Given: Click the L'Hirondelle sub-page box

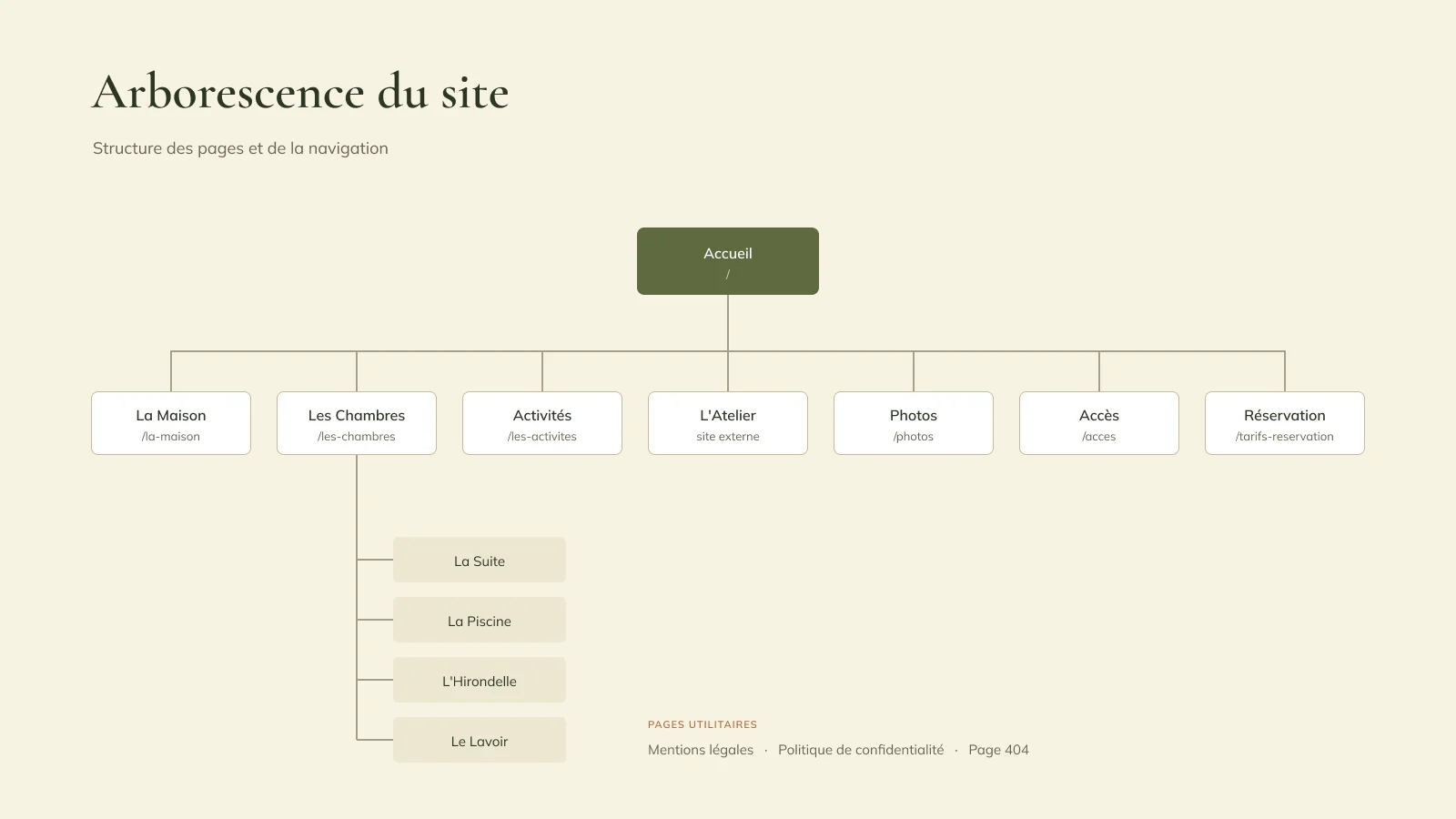Looking at the screenshot, I should click(480, 680).
